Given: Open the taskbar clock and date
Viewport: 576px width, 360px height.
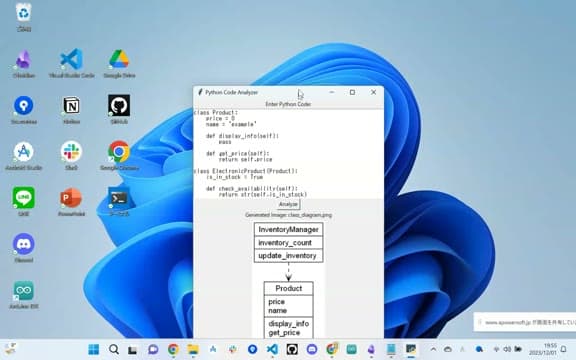Looking at the screenshot, I should [543, 349].
